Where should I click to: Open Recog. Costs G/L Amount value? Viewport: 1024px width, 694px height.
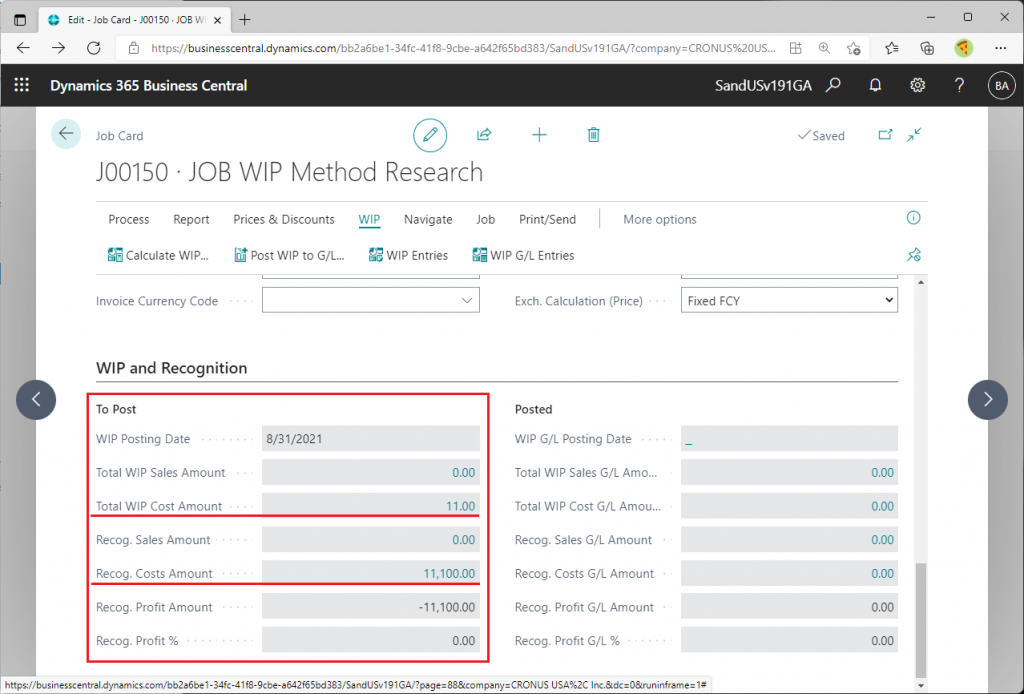882,573
